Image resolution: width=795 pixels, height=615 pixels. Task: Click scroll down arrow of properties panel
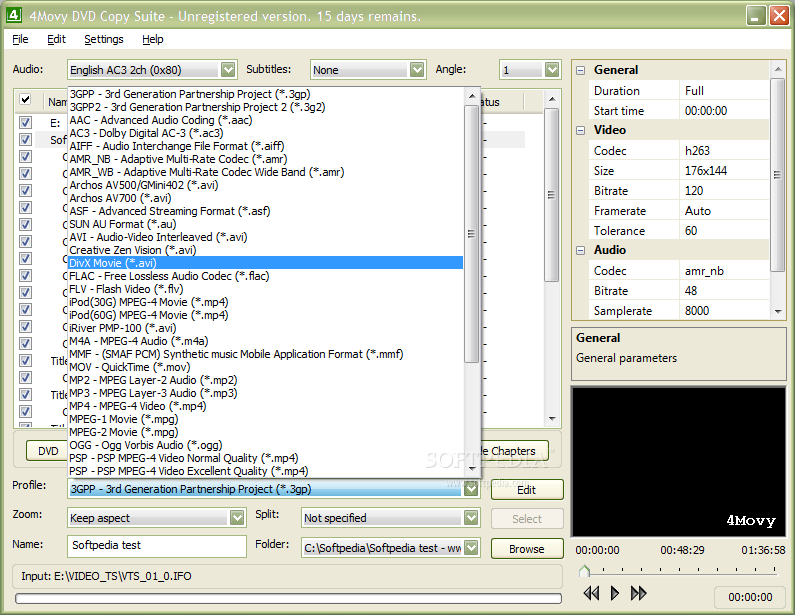coord(777,312)
